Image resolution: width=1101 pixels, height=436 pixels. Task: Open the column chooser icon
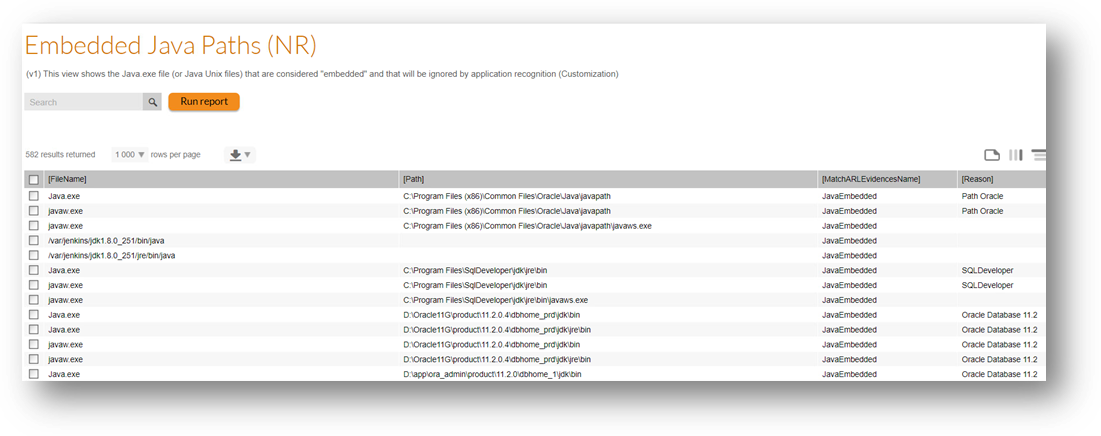pos(1015,155)
